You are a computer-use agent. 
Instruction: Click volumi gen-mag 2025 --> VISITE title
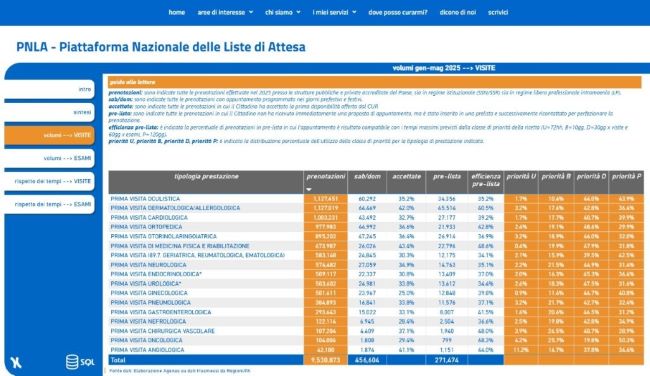coord(444,68)
